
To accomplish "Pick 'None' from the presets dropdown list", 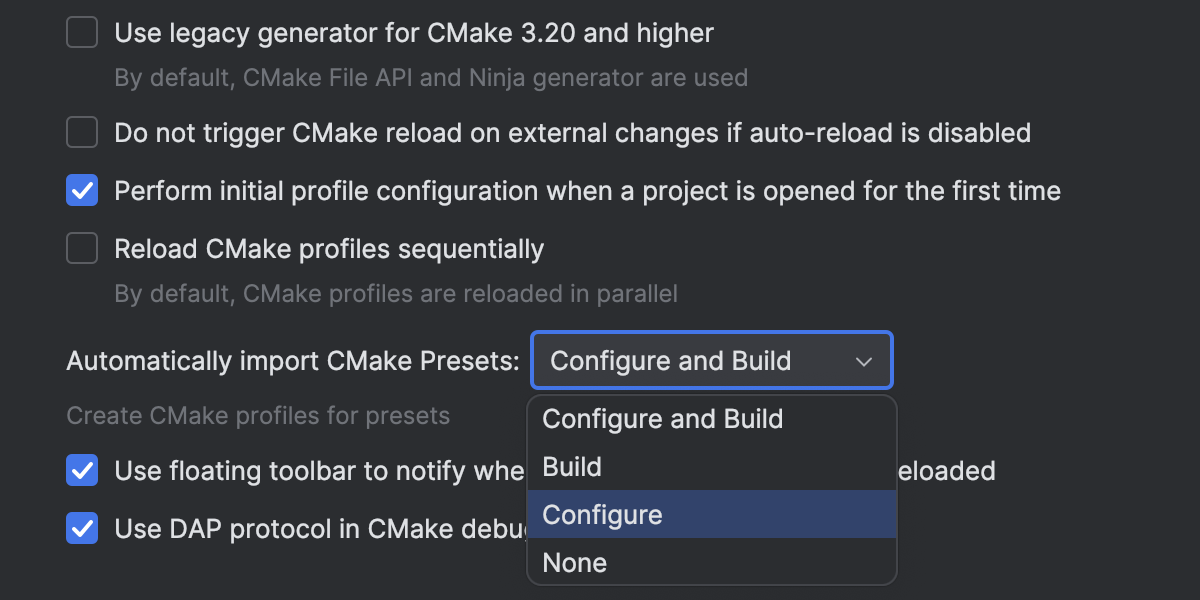I will (x=574, y=563).
